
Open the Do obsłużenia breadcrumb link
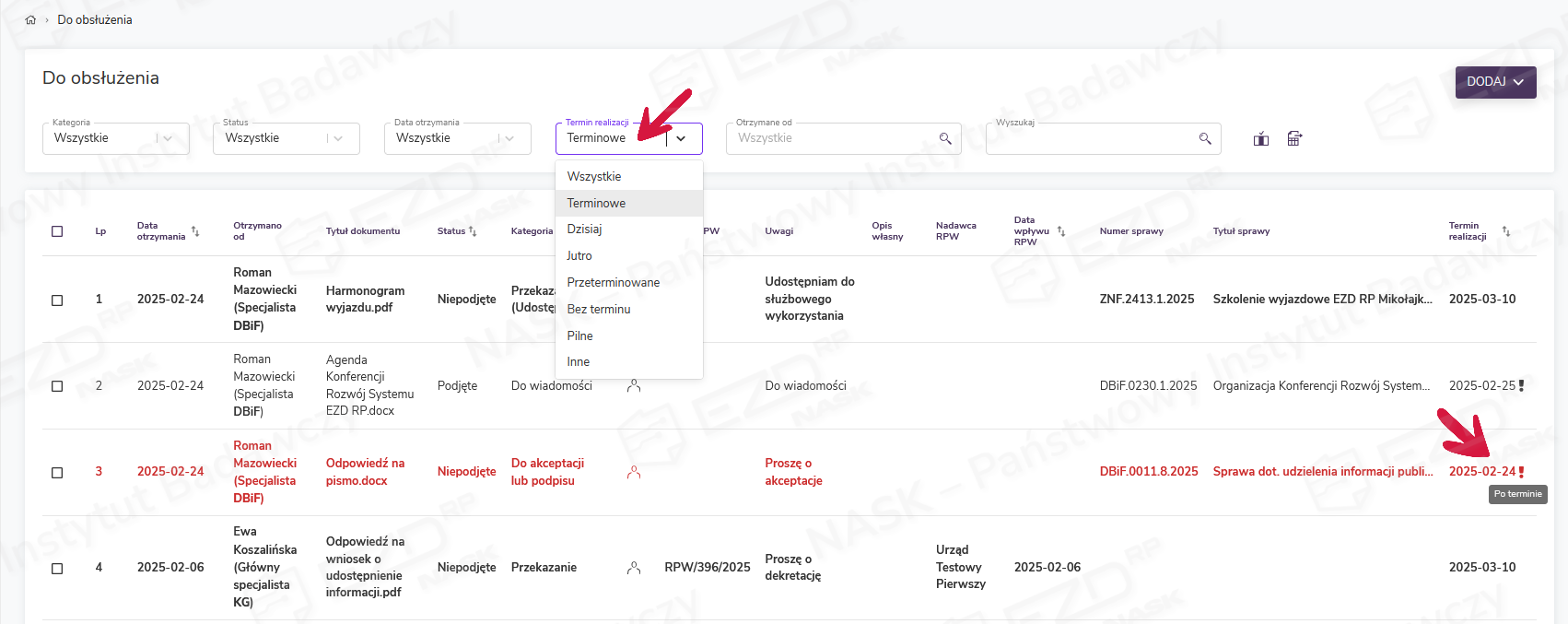pyautogui.click(x=95, y=20)
